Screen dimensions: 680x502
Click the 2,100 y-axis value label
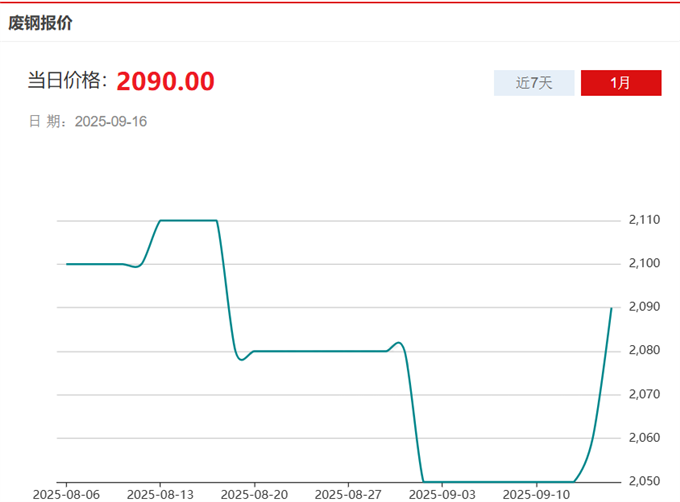[x=645, y=263]
